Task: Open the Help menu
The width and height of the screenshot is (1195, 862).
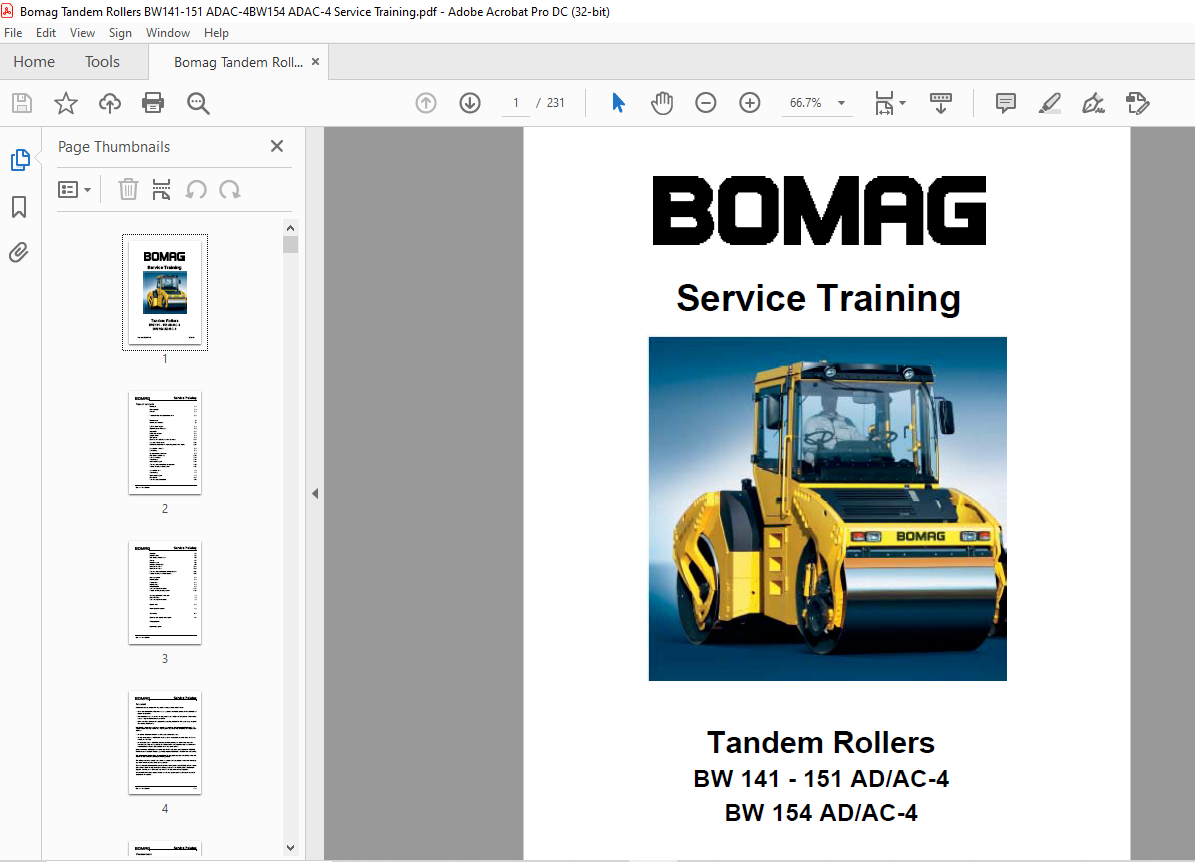Action: coord(216,33)
